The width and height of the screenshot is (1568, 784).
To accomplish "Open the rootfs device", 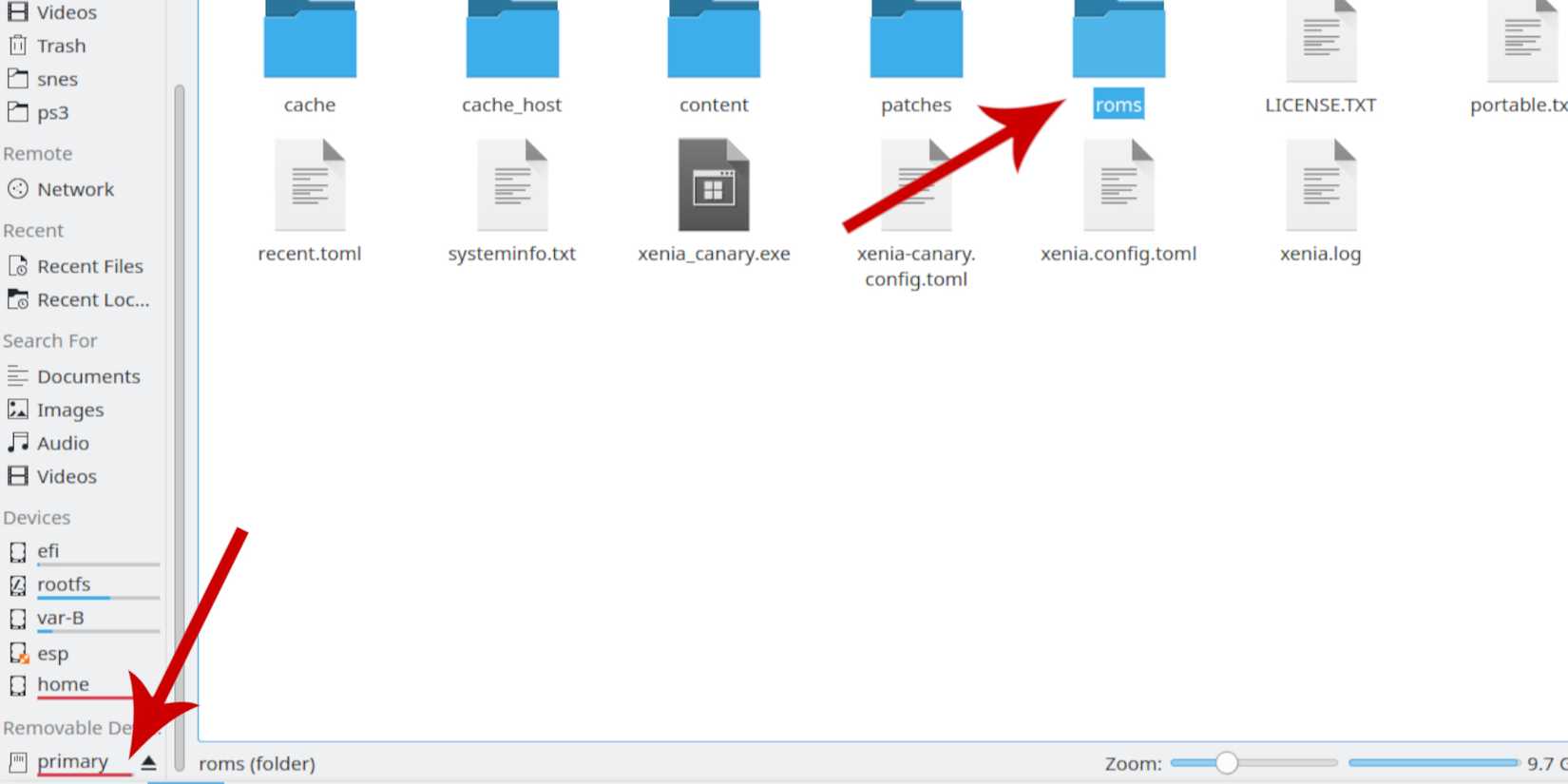I will tap(64, 584).
